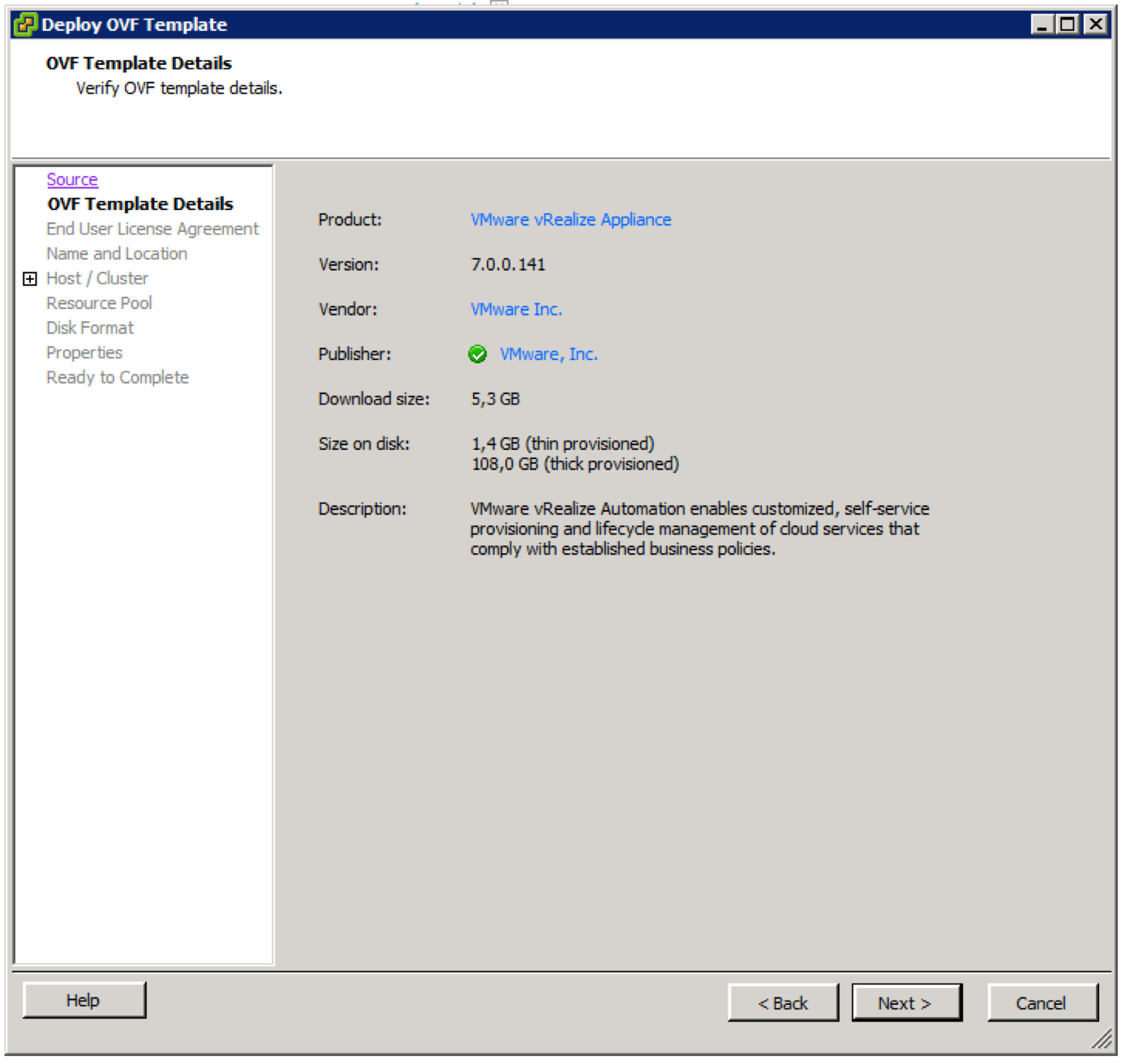Click the Cancel button
Image resolution: width=1126 pixels, height=1064 pixels.
(x=1042, y=1004)
